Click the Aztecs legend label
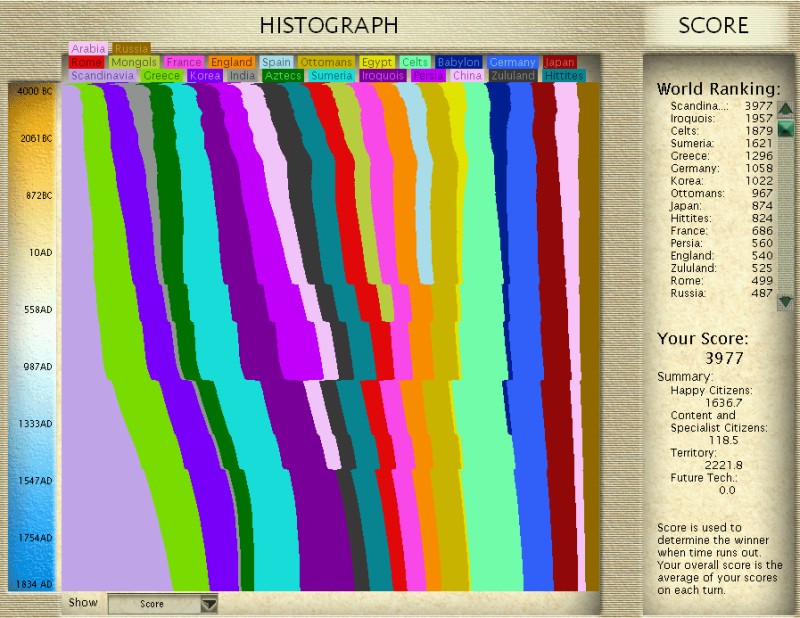This screenshot has height=618, width=800. click(283, 76)
